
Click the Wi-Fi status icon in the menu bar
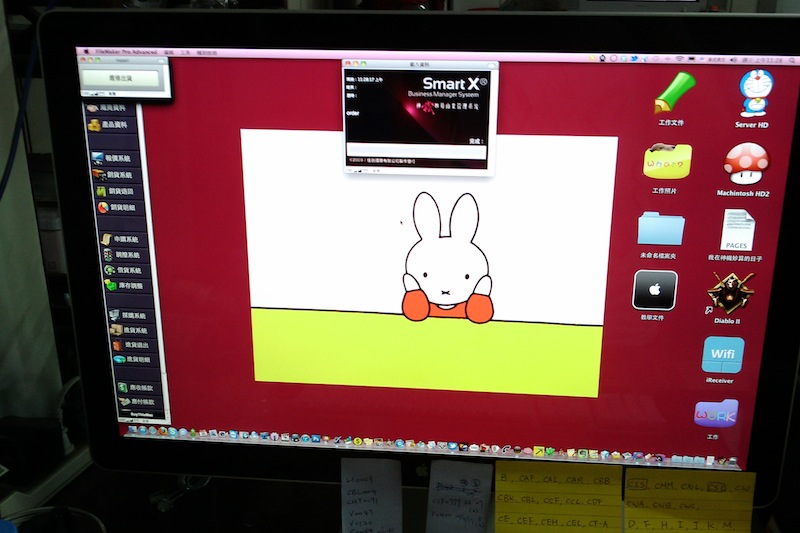[x=679, y=59]
